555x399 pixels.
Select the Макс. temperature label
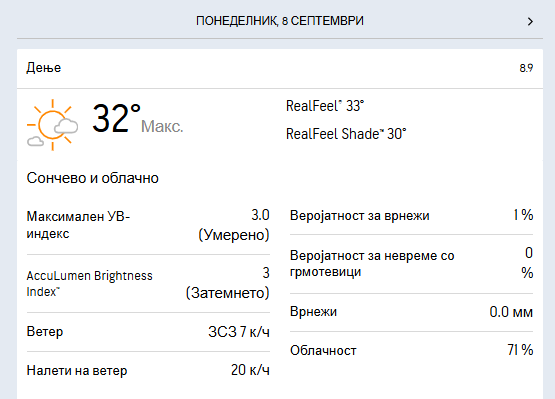(162, 126)
